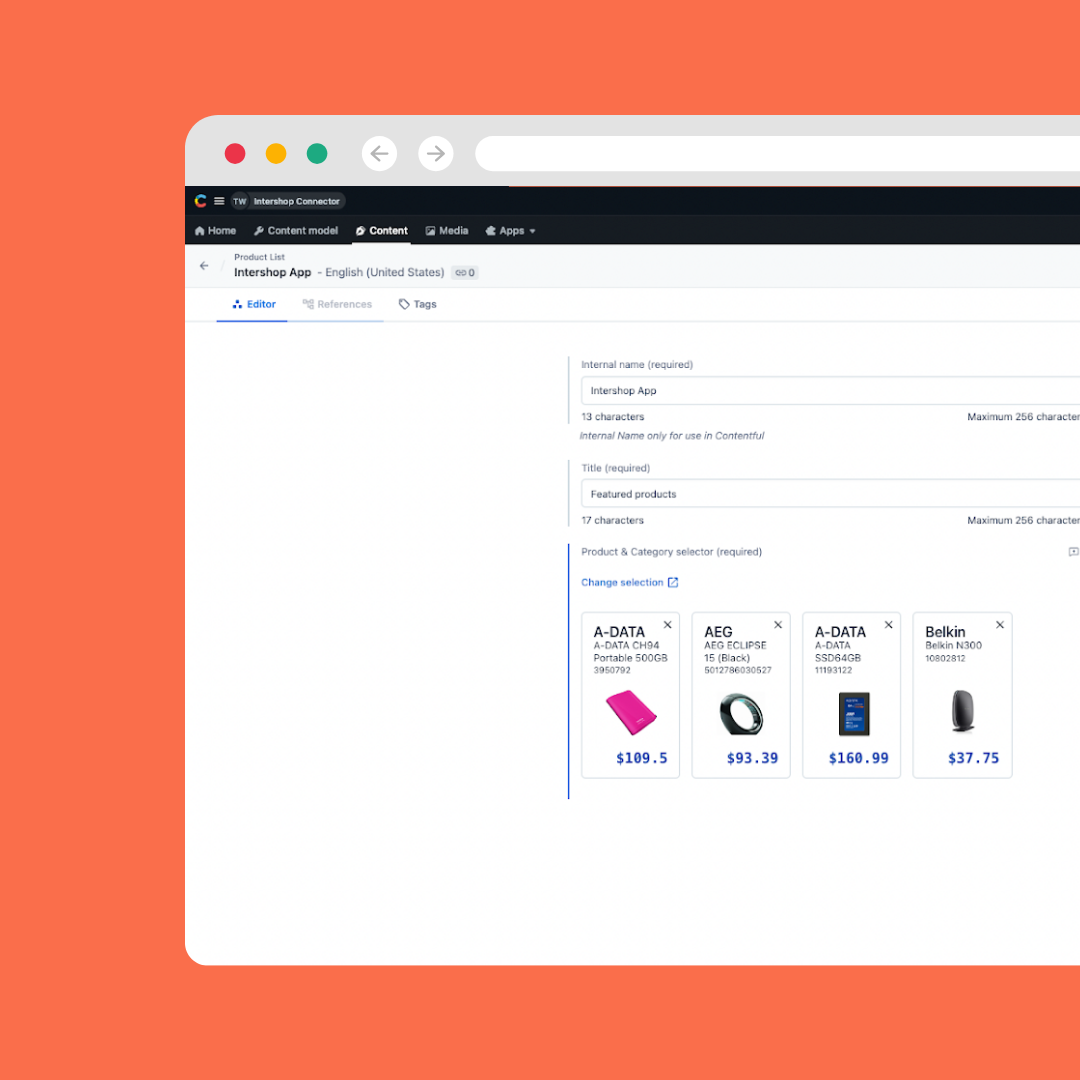Remove the Belkin N300 product card
This screenshot has width=1080, height=1080.
click(x=999, y=625)
